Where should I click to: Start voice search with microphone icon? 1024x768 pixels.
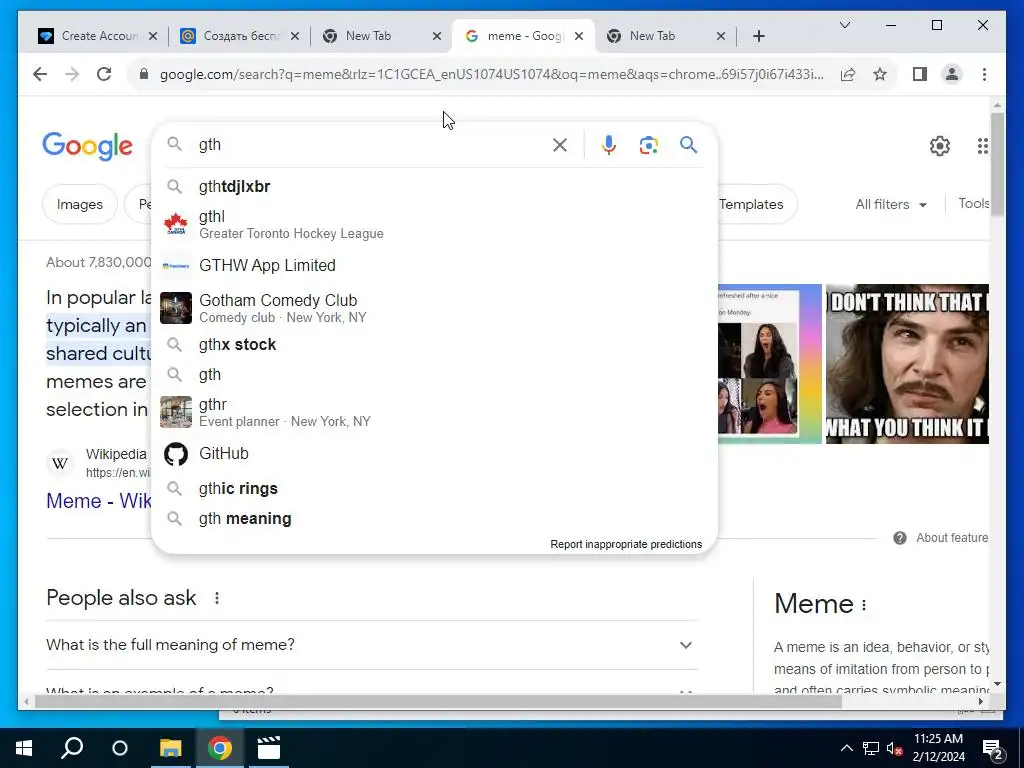pos(609,145)
